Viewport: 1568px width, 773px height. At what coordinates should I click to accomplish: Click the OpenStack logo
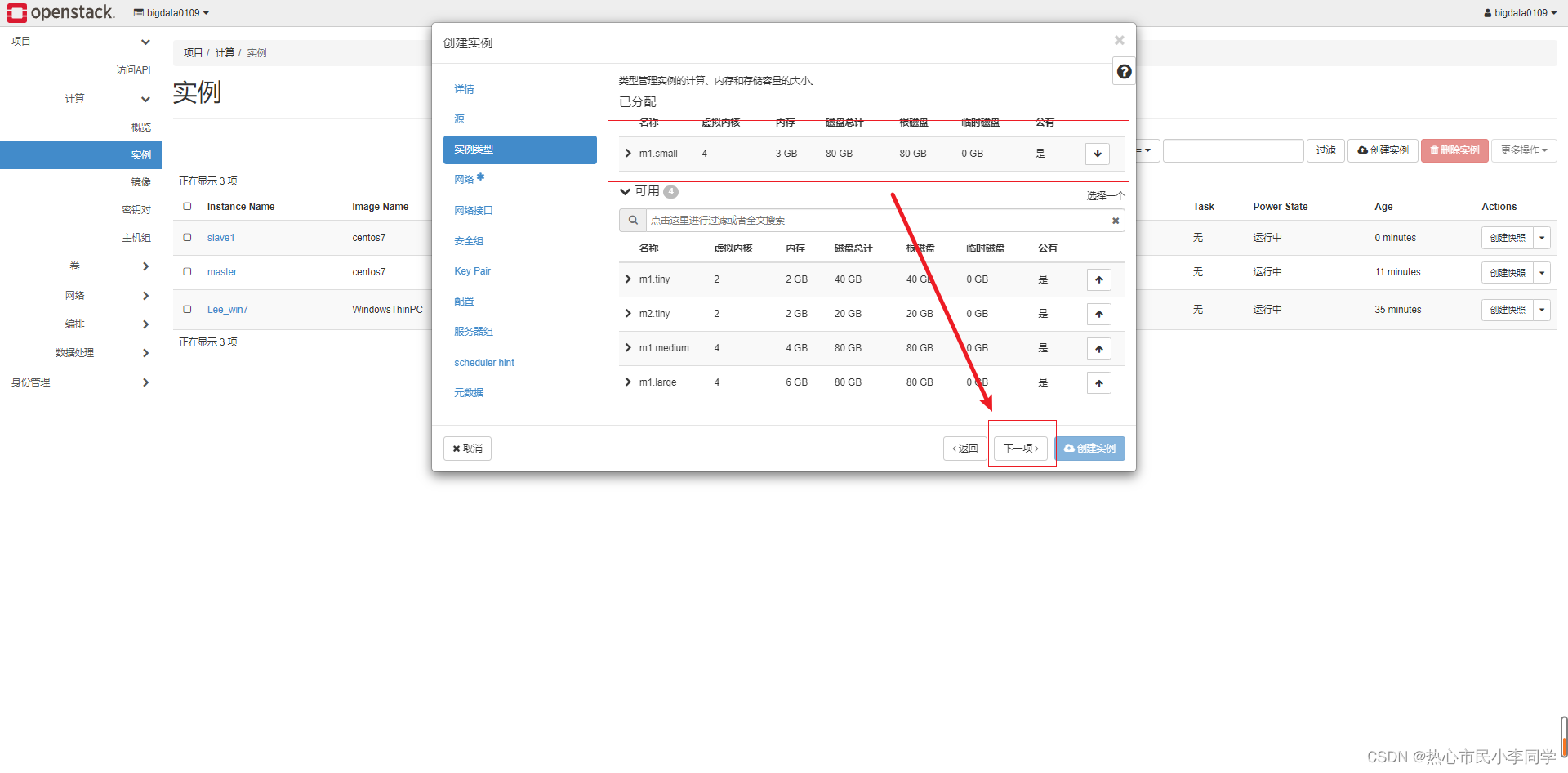(61, 12)
